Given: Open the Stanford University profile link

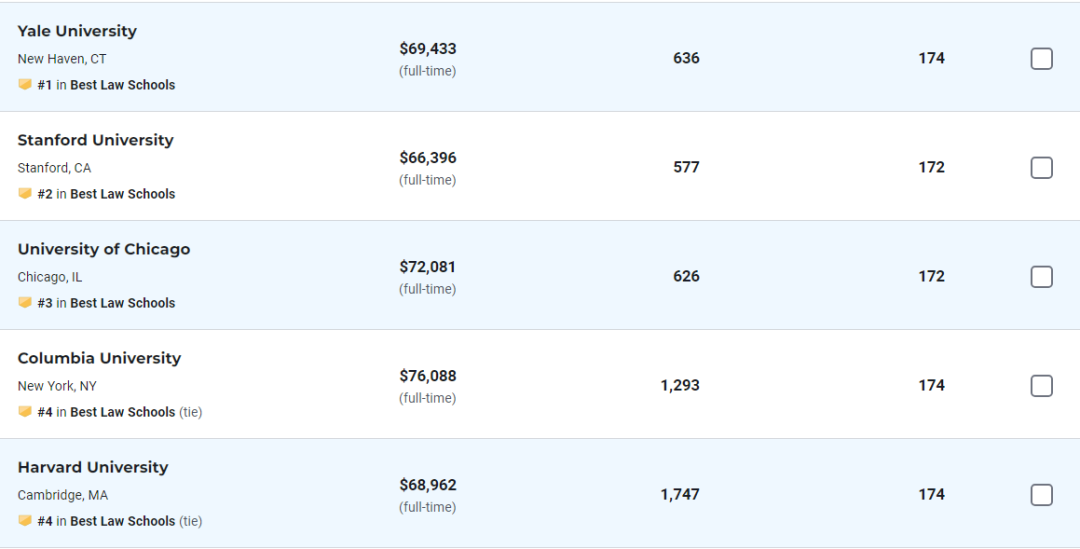Looking at the screenshot, I should coord(96,140).
